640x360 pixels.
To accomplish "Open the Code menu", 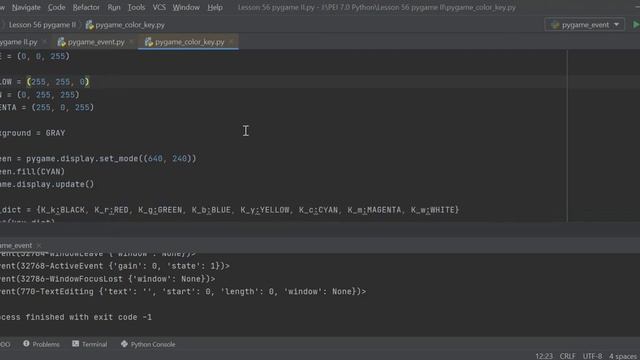I will point(56,7).
